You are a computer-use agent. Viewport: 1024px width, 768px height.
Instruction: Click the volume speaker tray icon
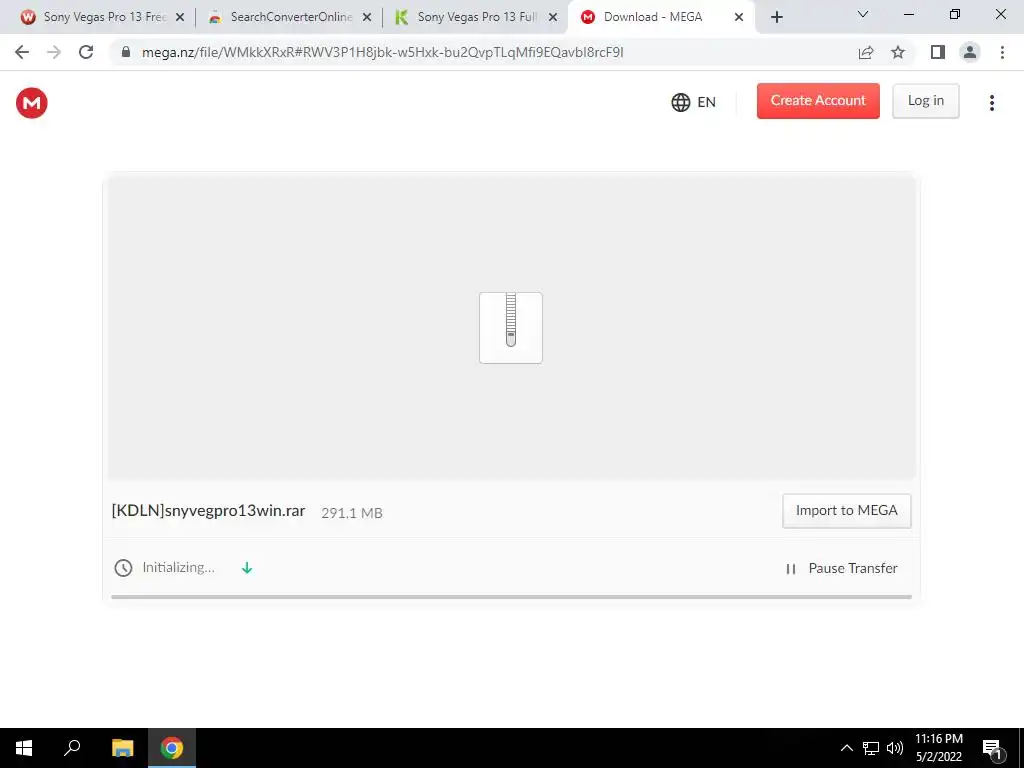(x=895, y=748)
